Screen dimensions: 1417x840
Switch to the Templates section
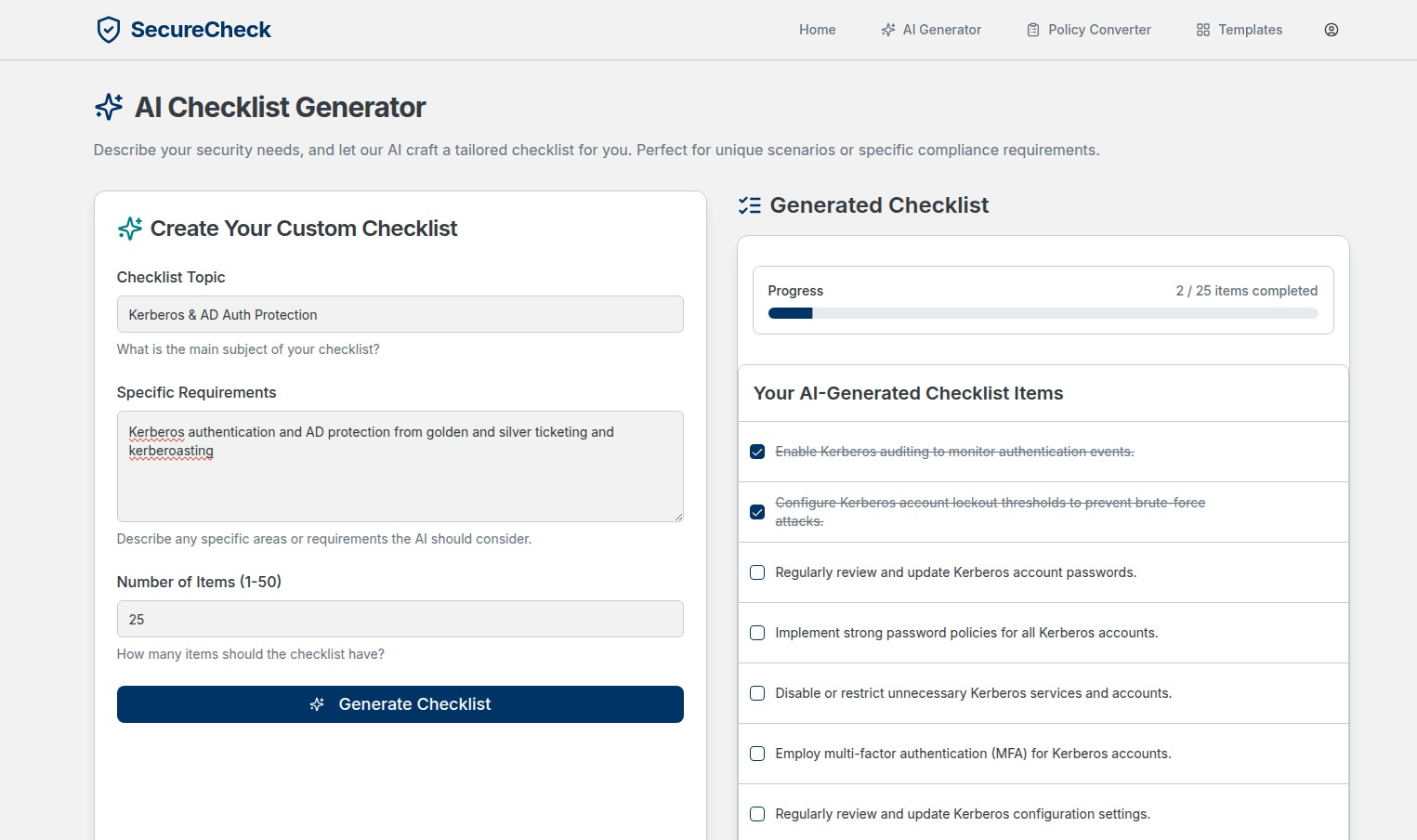point(1249,29)
